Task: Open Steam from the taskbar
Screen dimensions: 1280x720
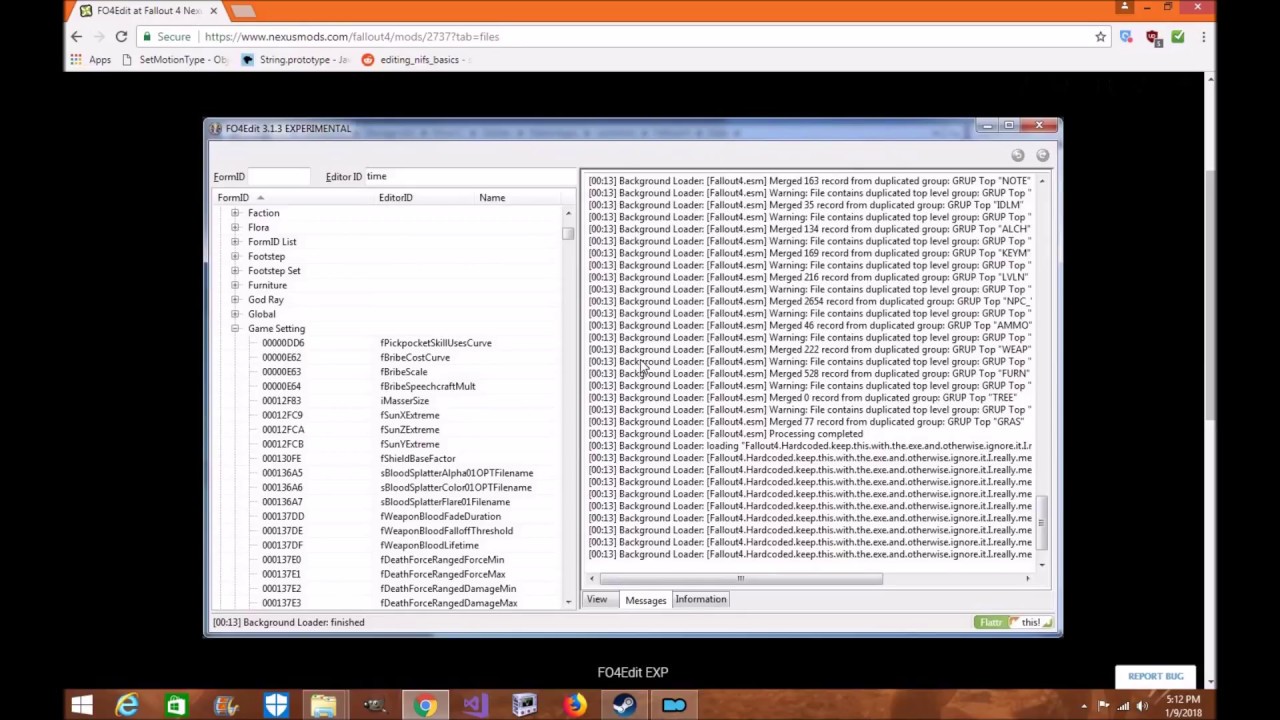Action: coord(624,706)
